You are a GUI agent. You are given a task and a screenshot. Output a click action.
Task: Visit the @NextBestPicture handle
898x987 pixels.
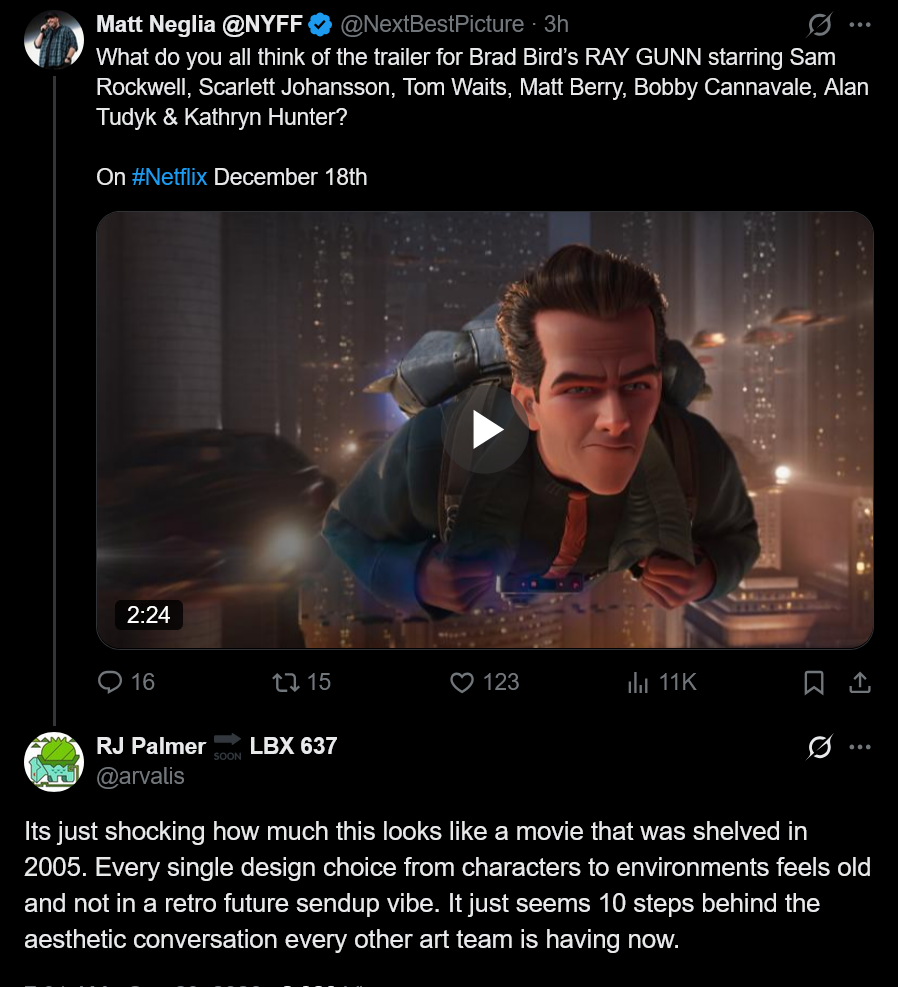(x=432, y=24)
